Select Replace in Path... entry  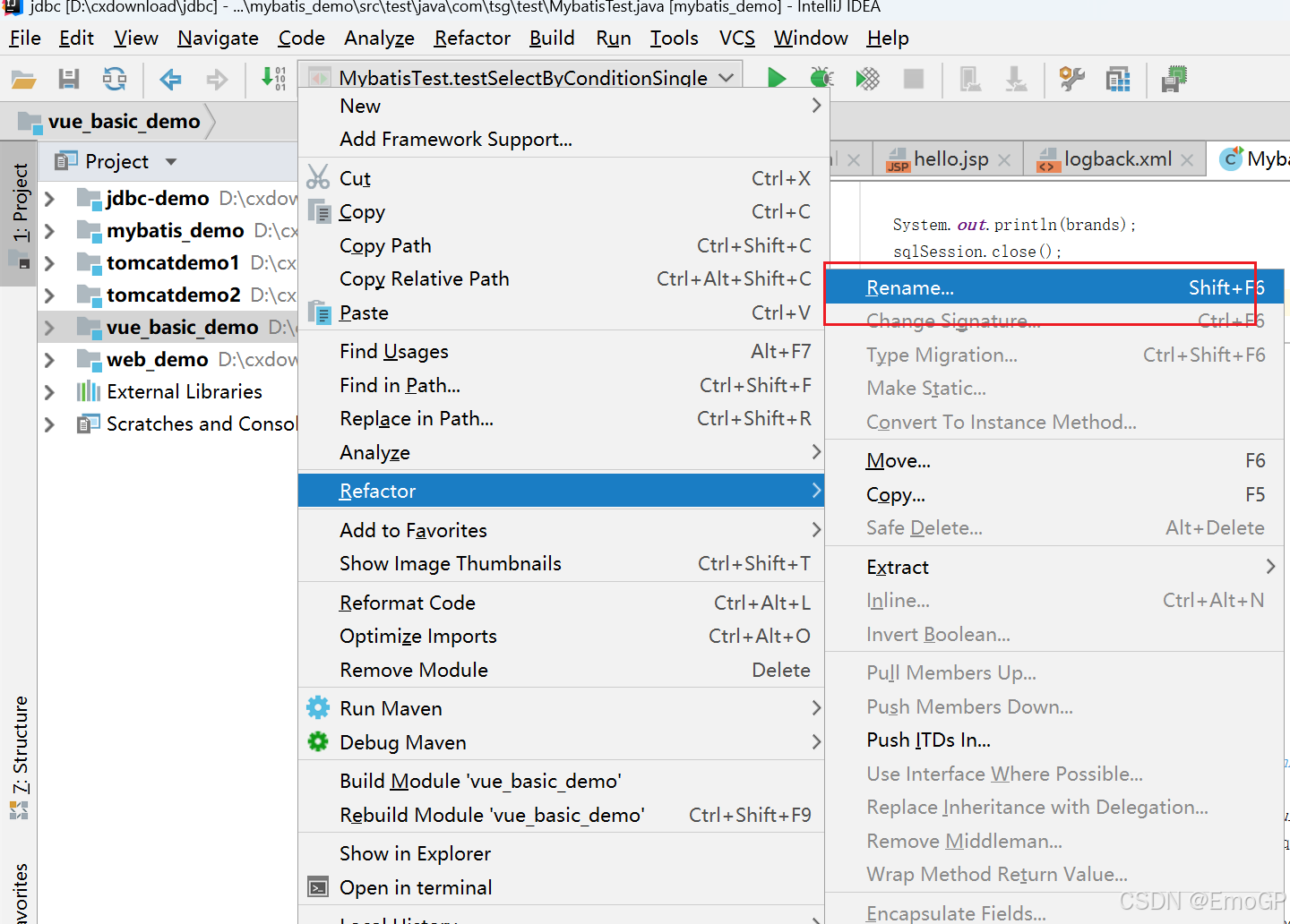(561, 418)
